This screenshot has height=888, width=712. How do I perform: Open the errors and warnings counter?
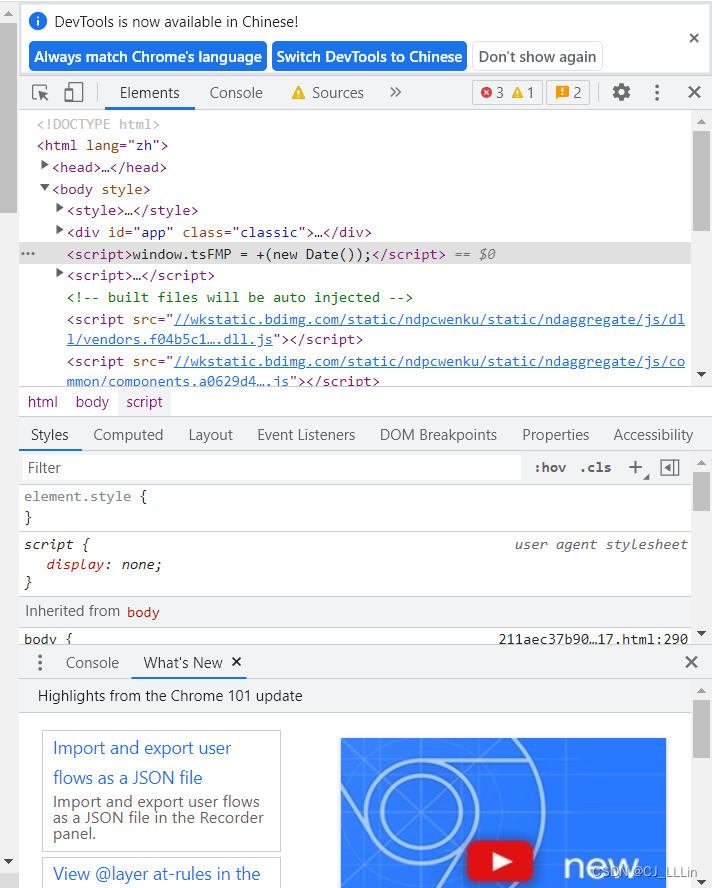coord(507,92)
